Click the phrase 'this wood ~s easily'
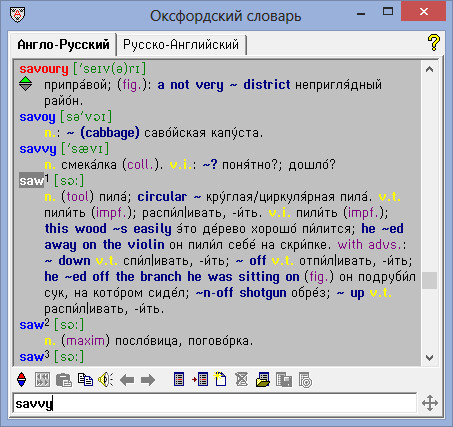The image size is (453, 427). click(108, 229)
